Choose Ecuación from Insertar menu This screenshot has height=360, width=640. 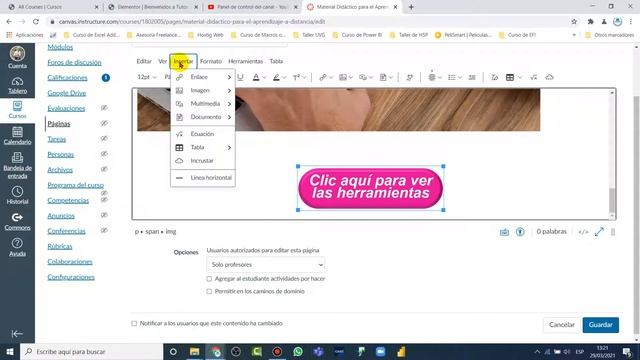tap(203, 134)
